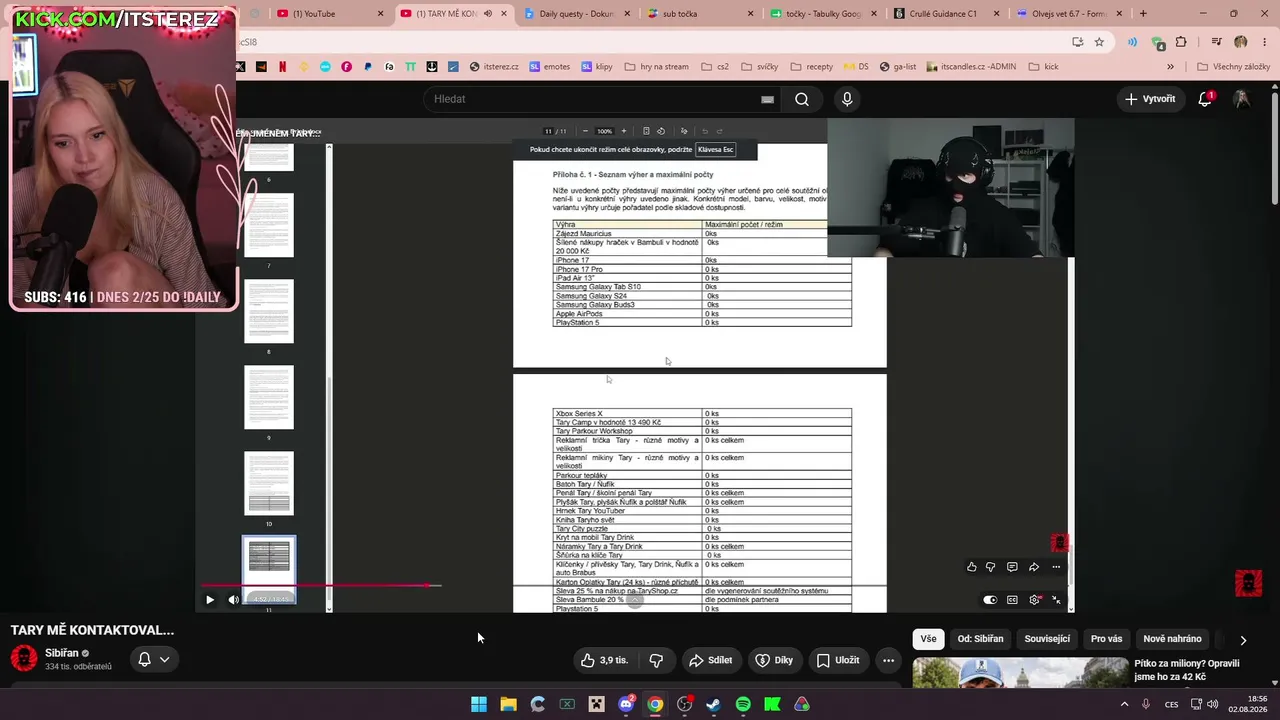Mute the video using the speaker icon
1280x720 pixels.
click(x=234, y=600)
